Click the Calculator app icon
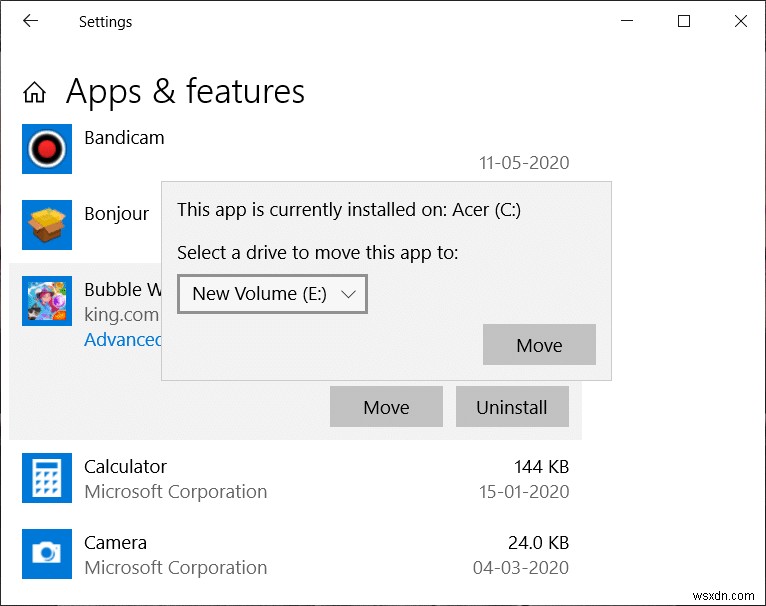The width and height of the screenshot is (766, 606). [47, 478]
